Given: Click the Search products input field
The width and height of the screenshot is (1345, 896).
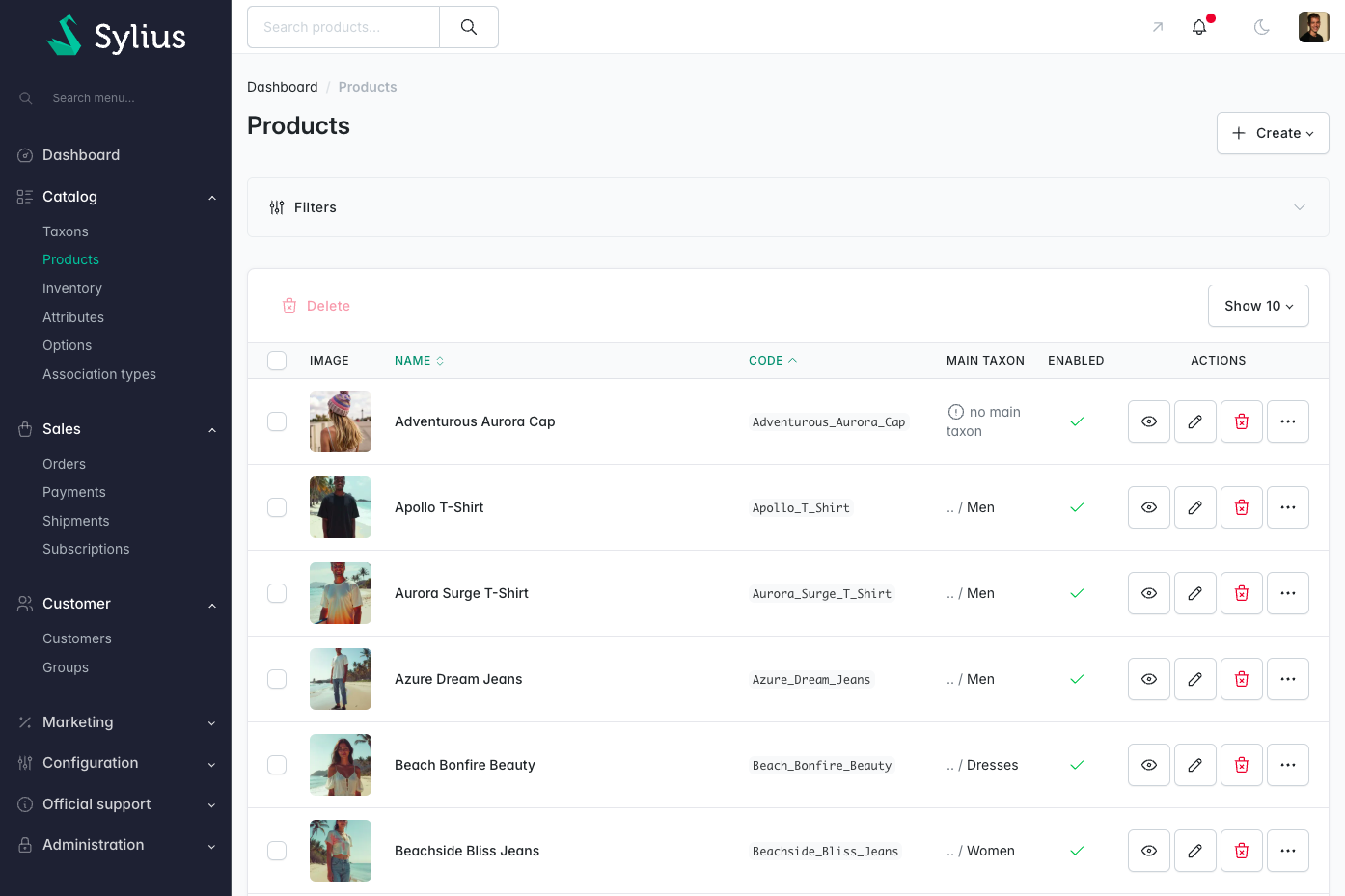Looking at the screenshot, I should [x=343, y=27].
